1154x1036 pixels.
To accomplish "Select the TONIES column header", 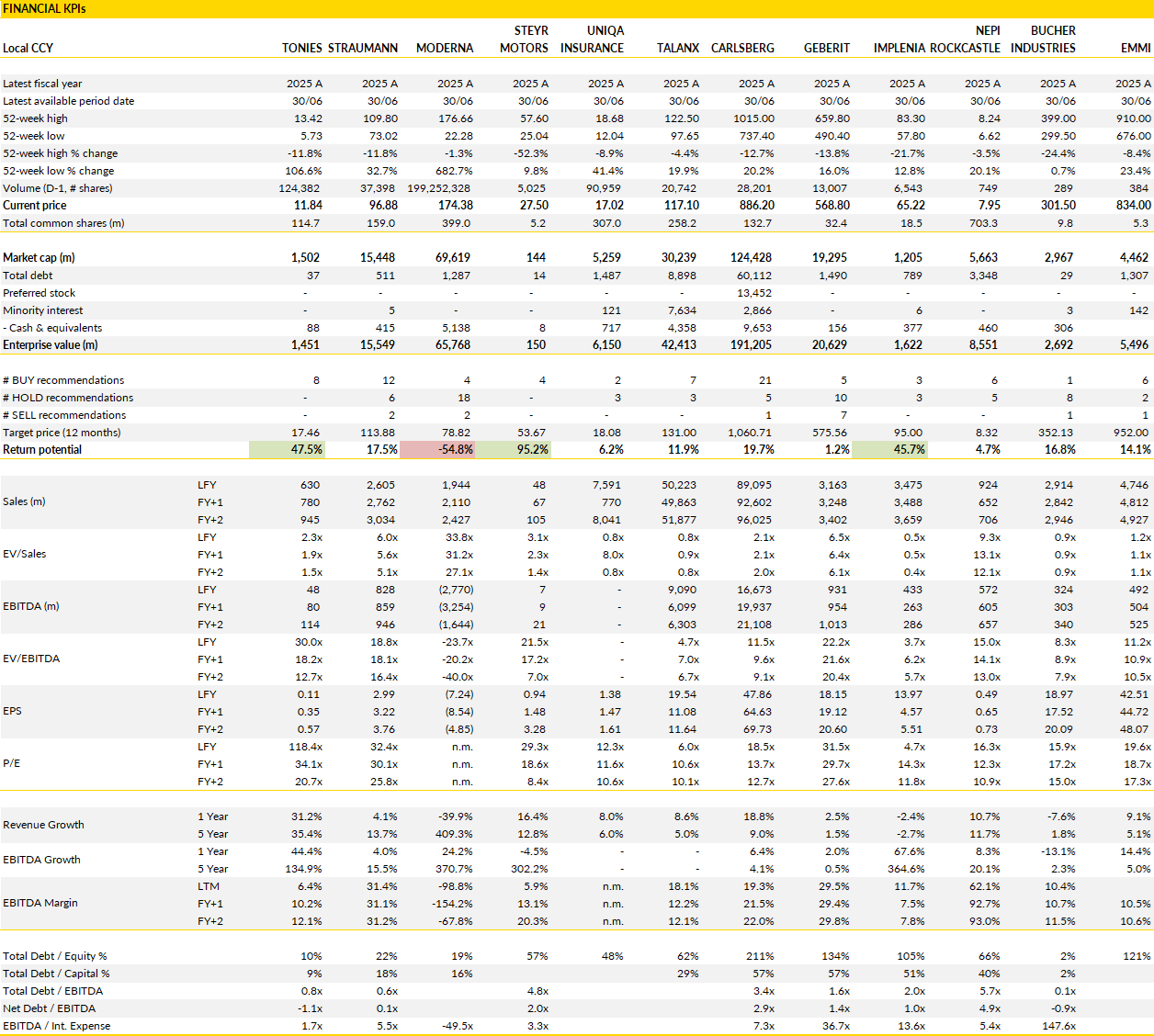I will (x=302, y=48).
